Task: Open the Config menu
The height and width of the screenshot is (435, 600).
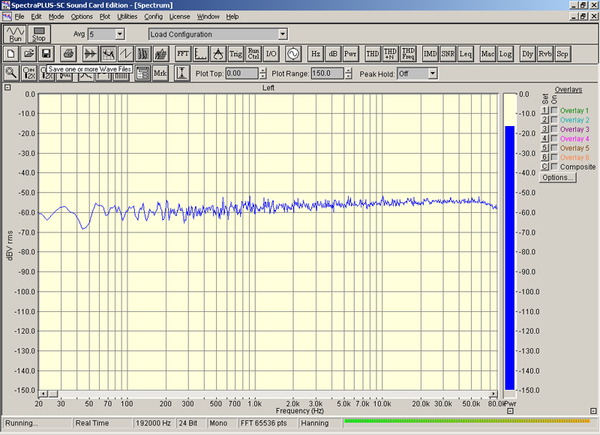Action: (153, 16)
